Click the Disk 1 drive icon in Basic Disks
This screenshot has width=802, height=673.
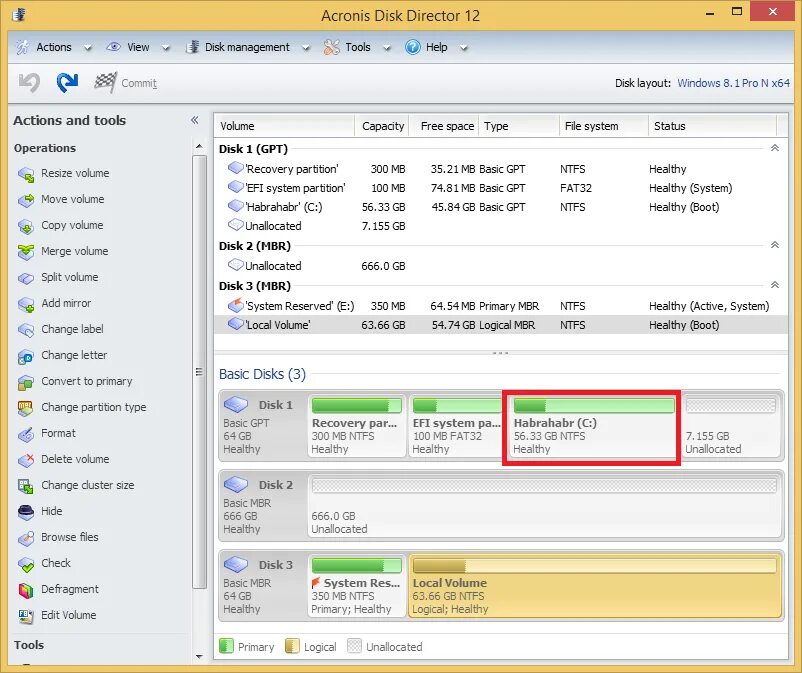tap(236, 405)
